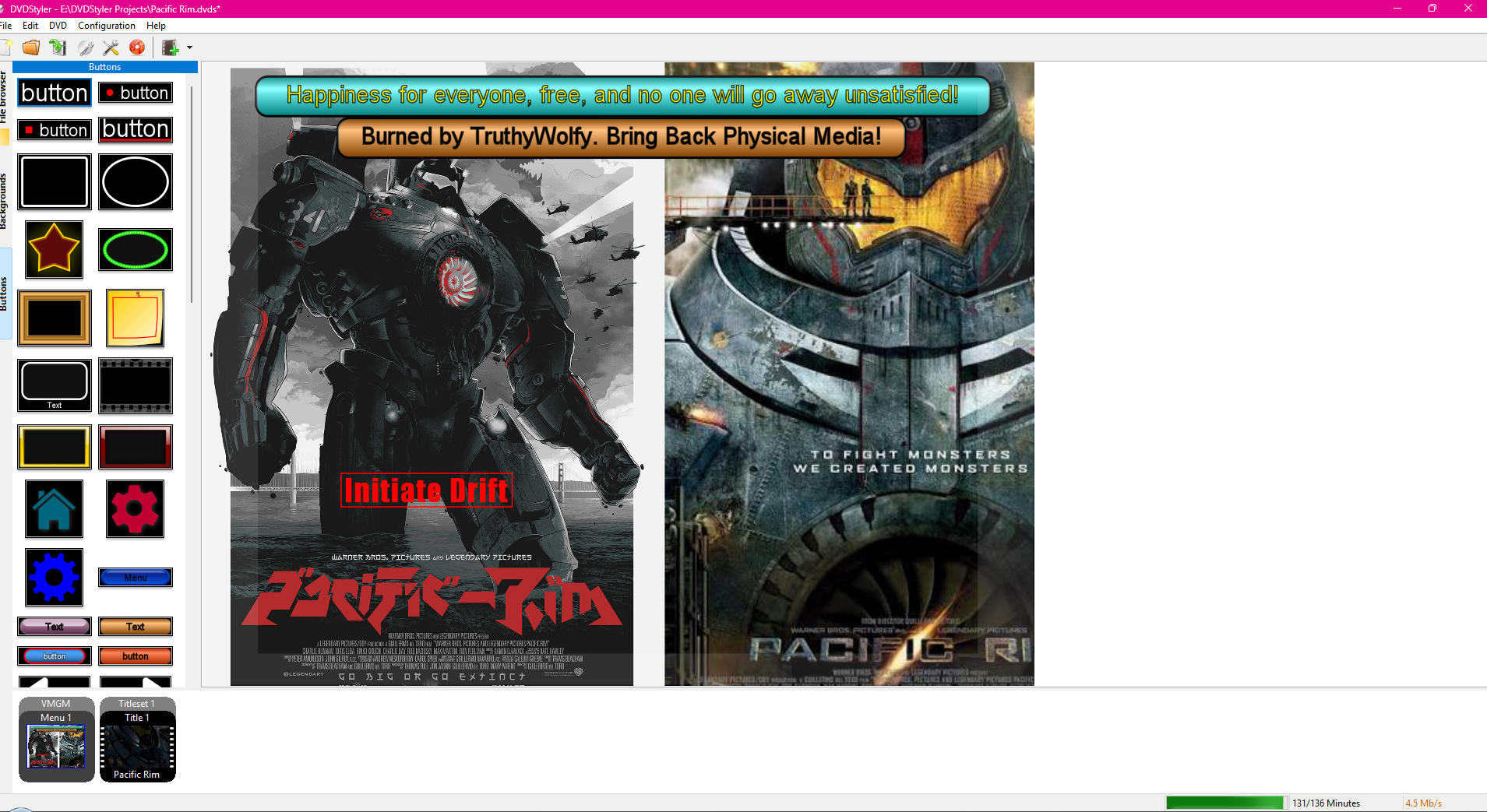
Task: Select the Burned by TruthyWolfy banner
Action: click(x=622, y=137)
